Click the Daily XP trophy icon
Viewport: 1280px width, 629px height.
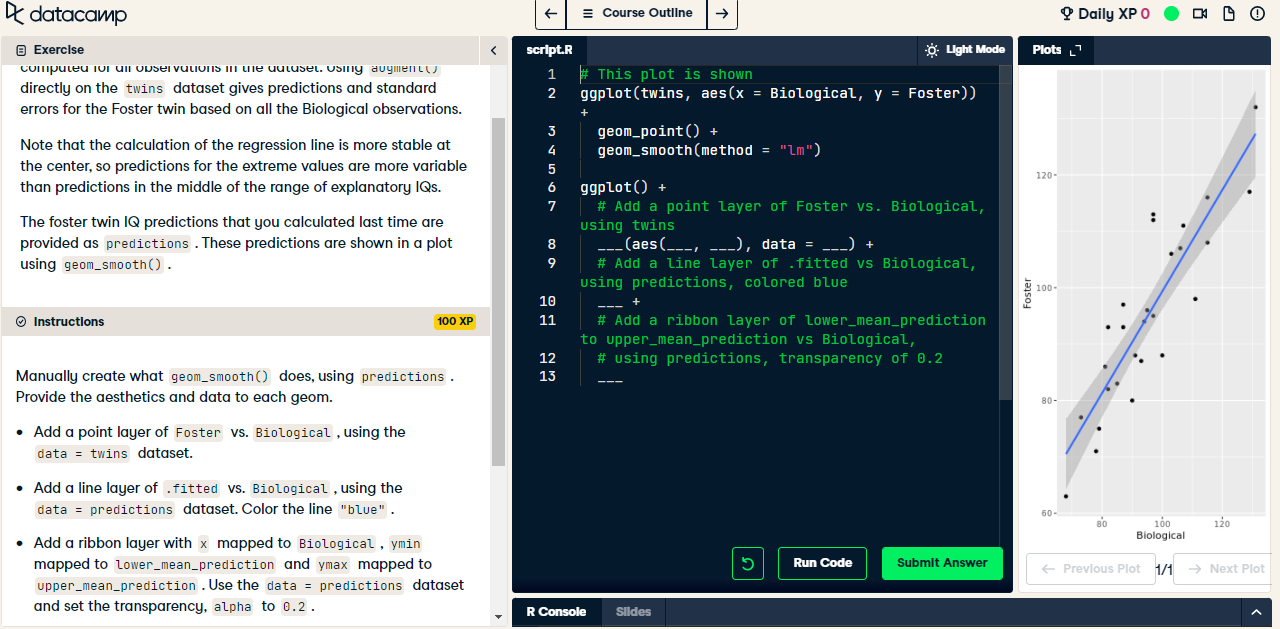point(1064,14)
